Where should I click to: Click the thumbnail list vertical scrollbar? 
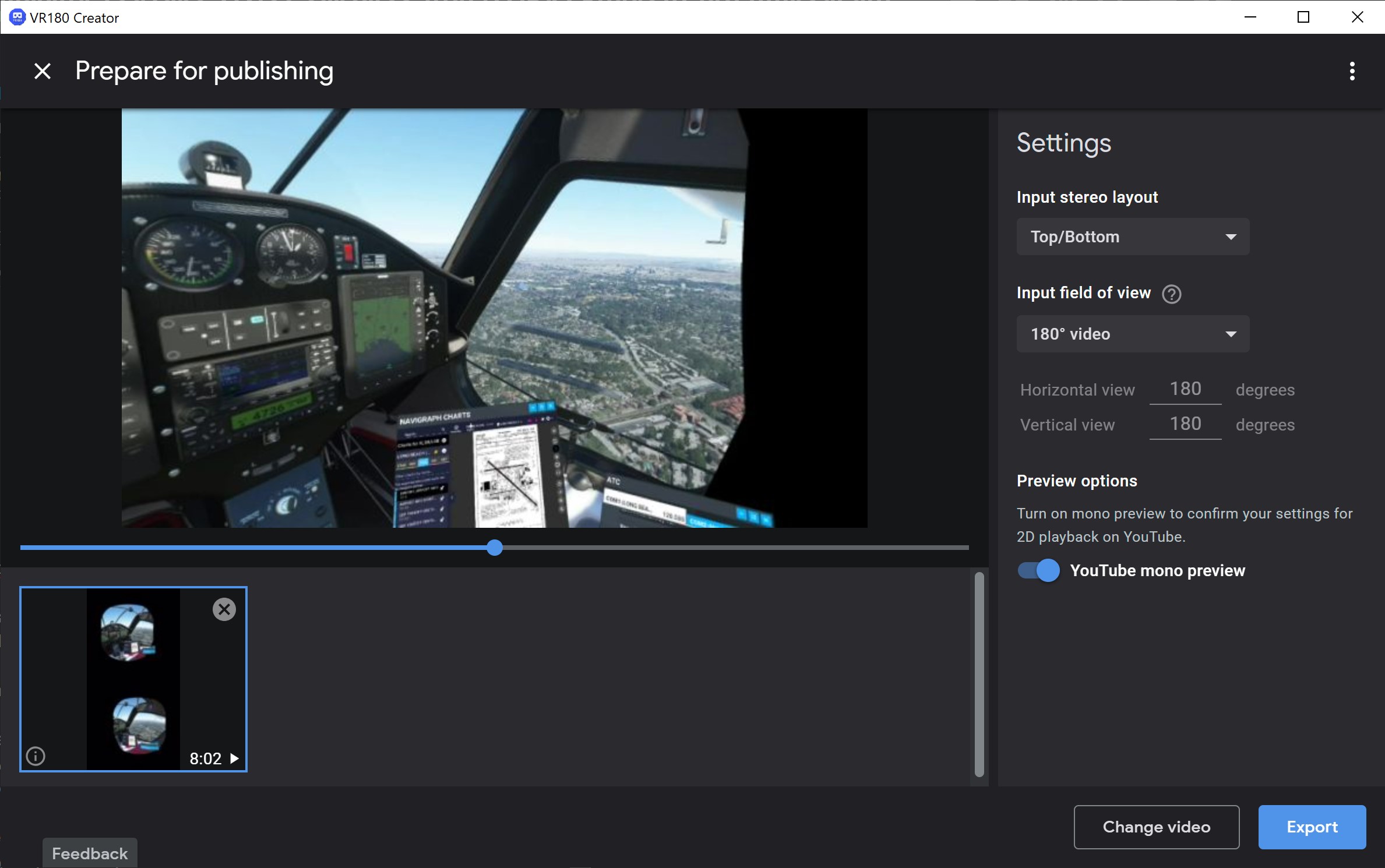point(979,675)
